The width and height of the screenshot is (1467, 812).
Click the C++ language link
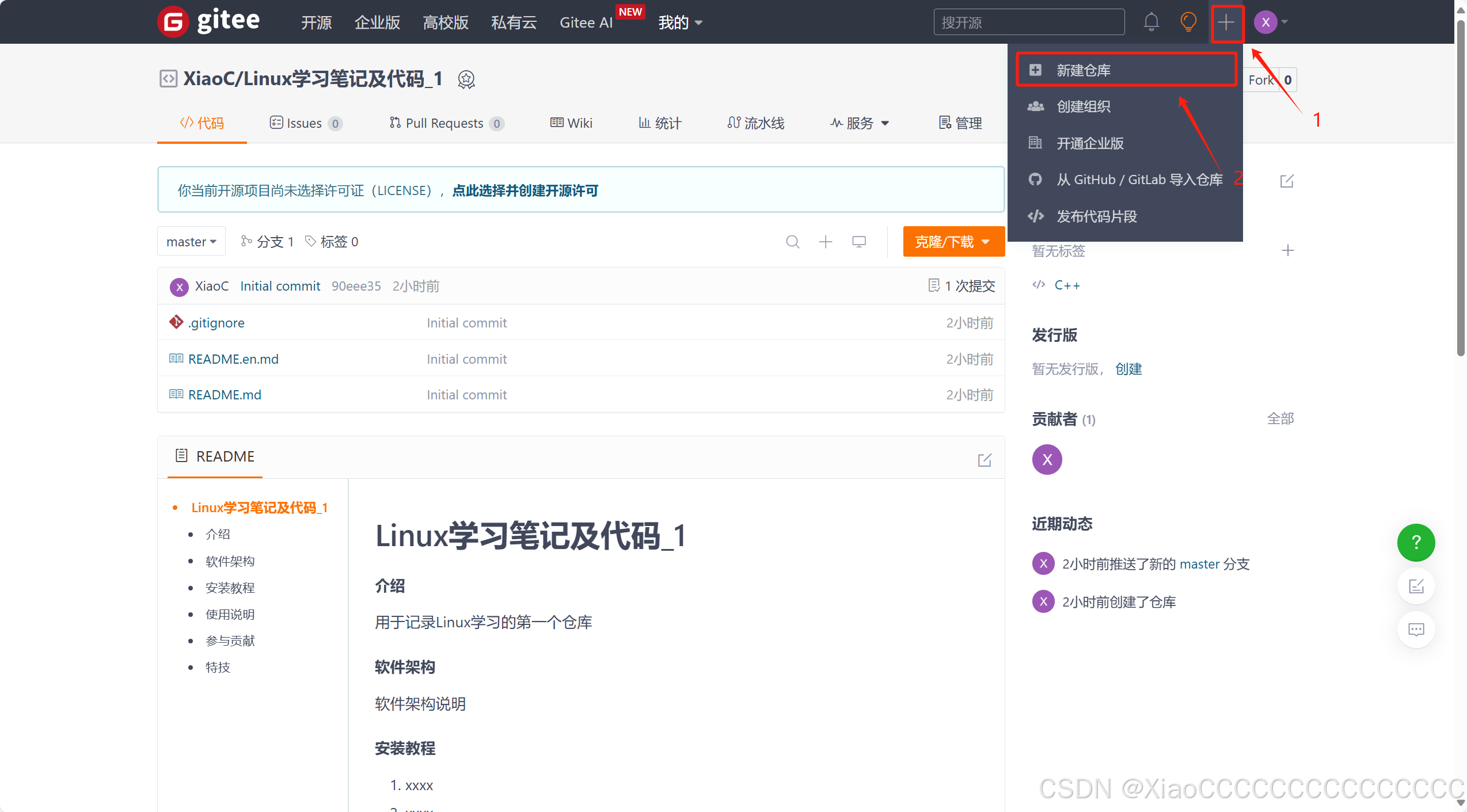[x=1067, y=285]
